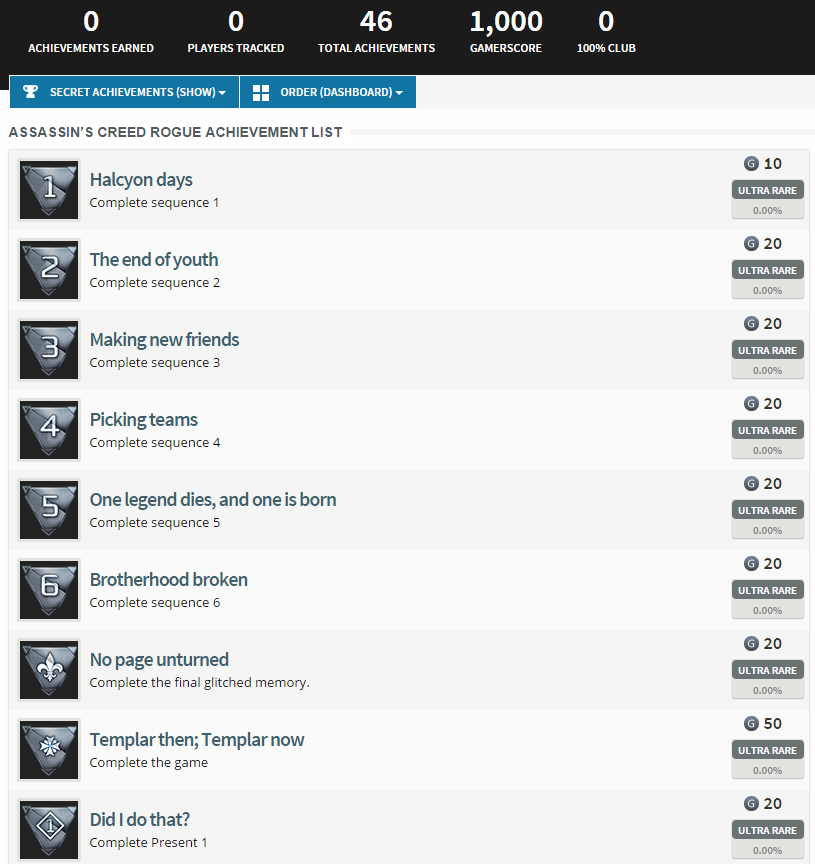This screenshot has width=815, height=865.
Task: Open the Picking teams achievement badge icon
Action: [x=49, y=430]
